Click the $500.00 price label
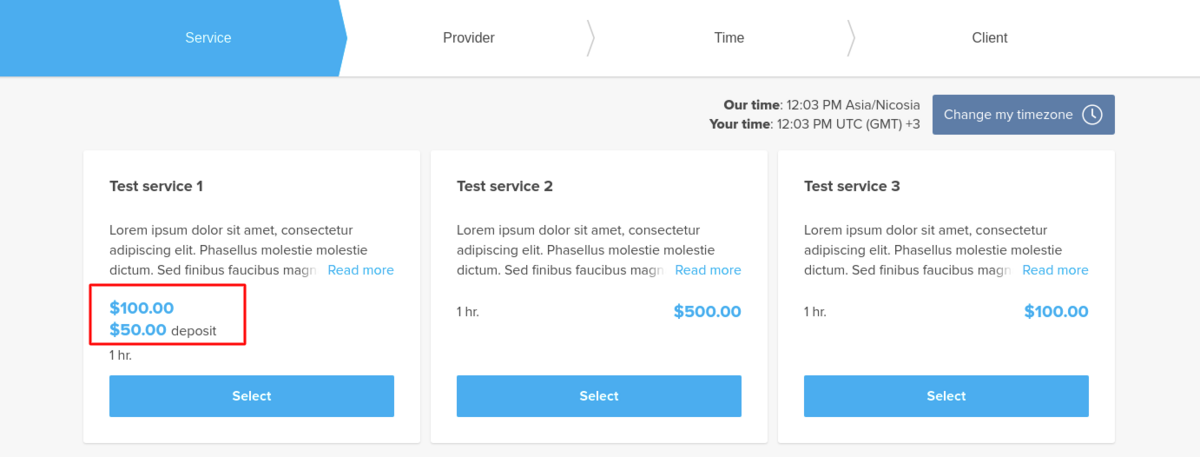This screenshot has width=1200, height=457. [x=707, y=311]
